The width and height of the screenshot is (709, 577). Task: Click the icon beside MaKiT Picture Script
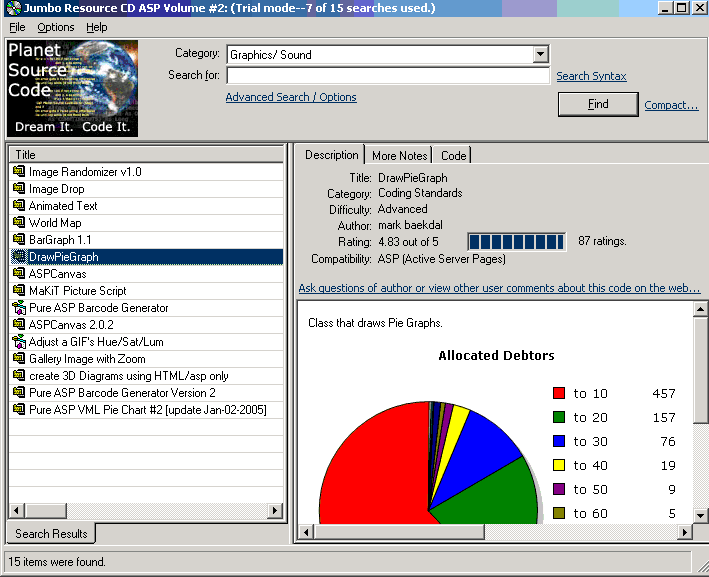(19, 290)
